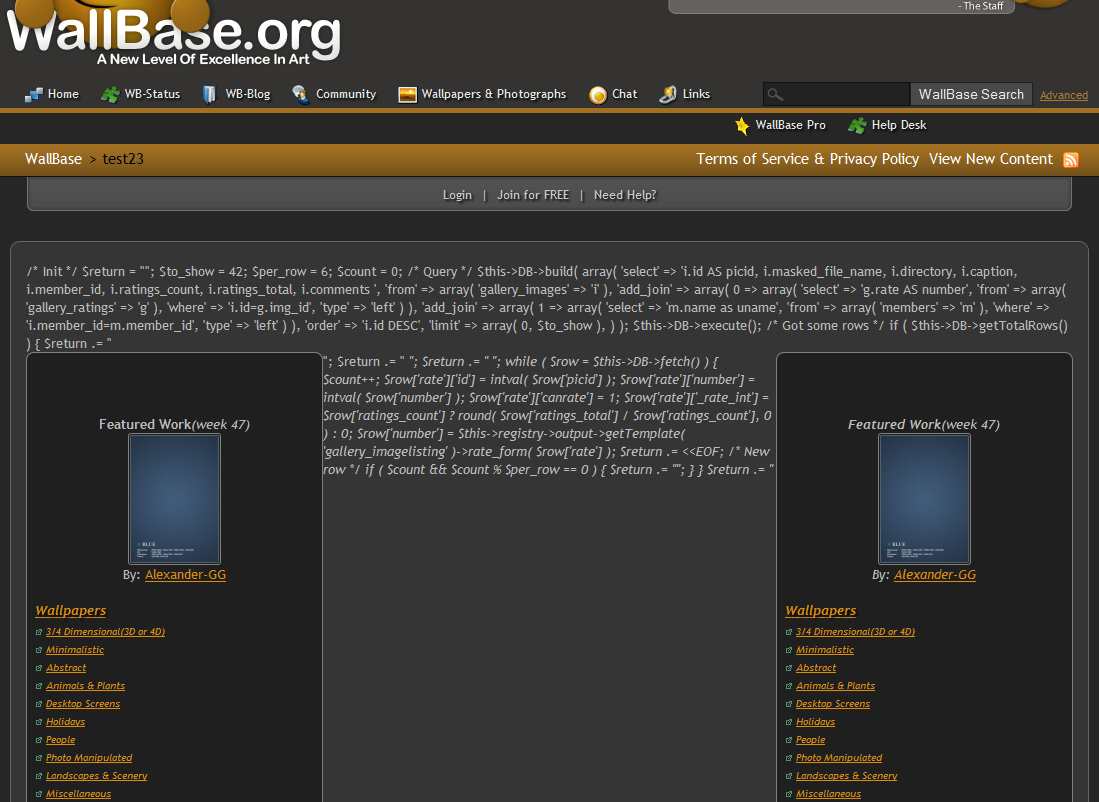Click the Help Desk puzzle icon

pyautogui.click(x=857, y=126)
